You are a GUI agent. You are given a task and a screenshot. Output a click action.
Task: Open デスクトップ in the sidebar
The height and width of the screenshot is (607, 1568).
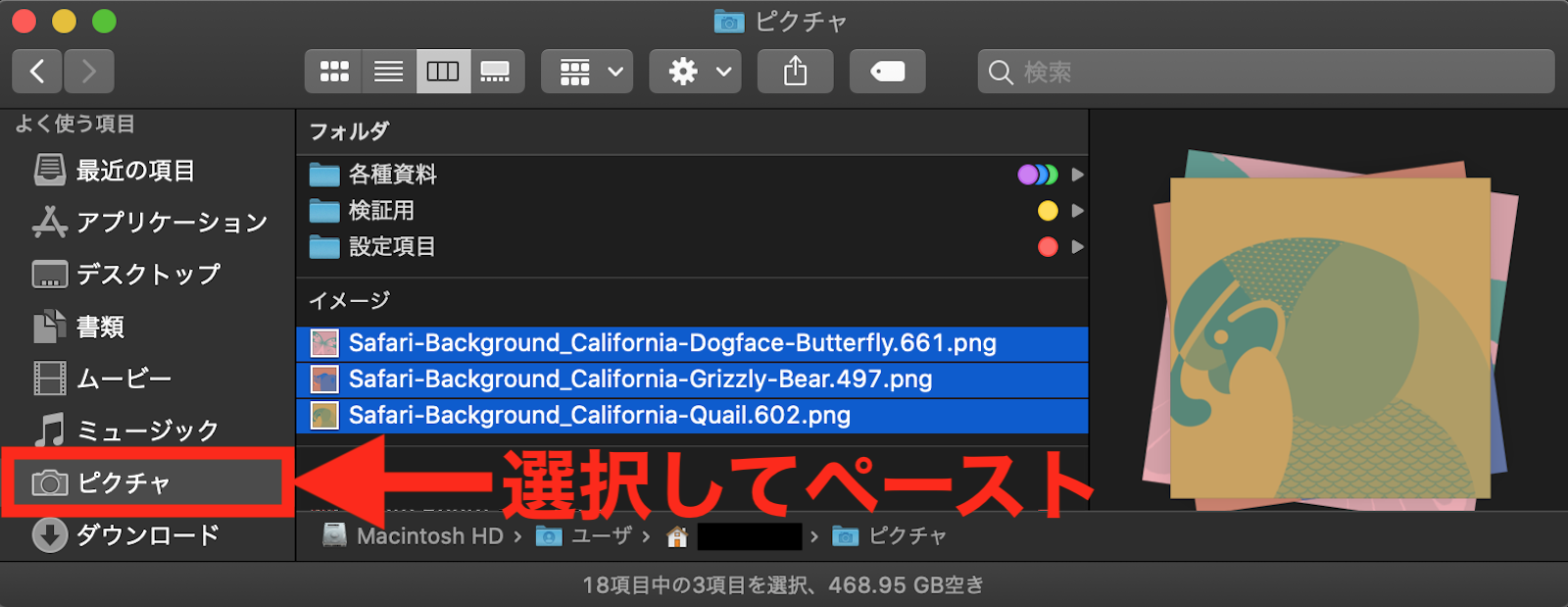(x=147, y=275)
